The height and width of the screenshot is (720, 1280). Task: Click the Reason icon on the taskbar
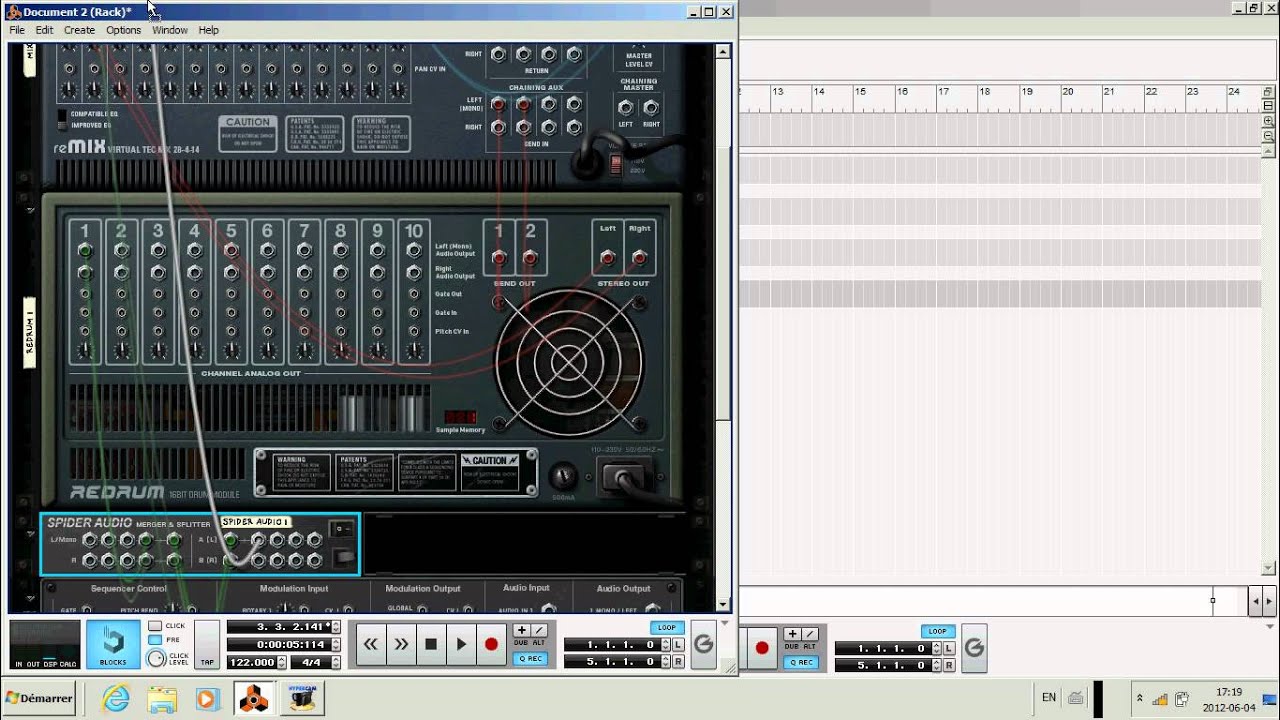pyautogui.click(x=253, y=698)
